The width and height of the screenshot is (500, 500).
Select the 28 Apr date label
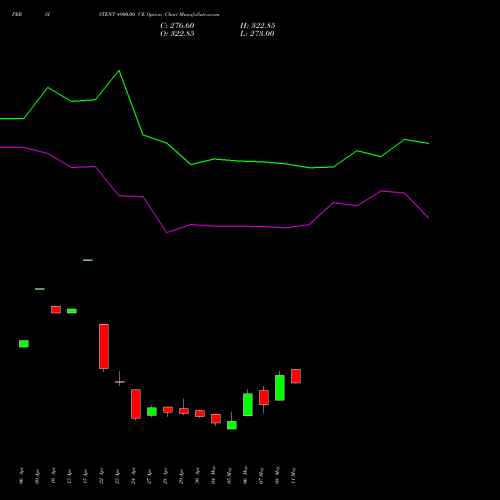pyautogui.click(x=166, y=476)
